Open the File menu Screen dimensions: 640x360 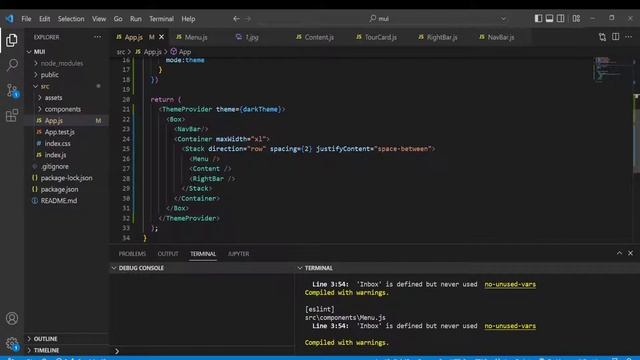(x=26, y=19)
